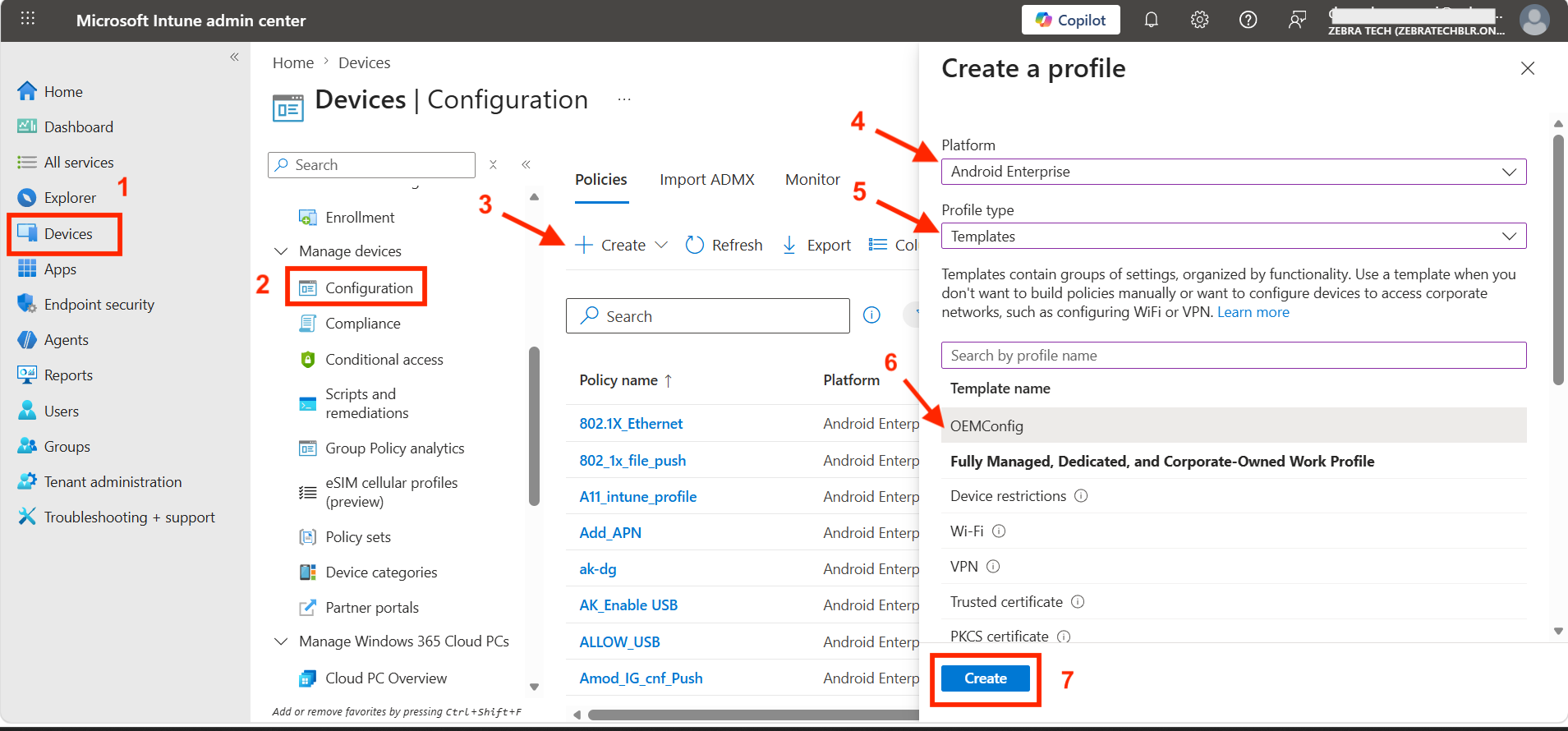
Task: Open the app launcher waffle icon
Action: (x=27, y=19)
